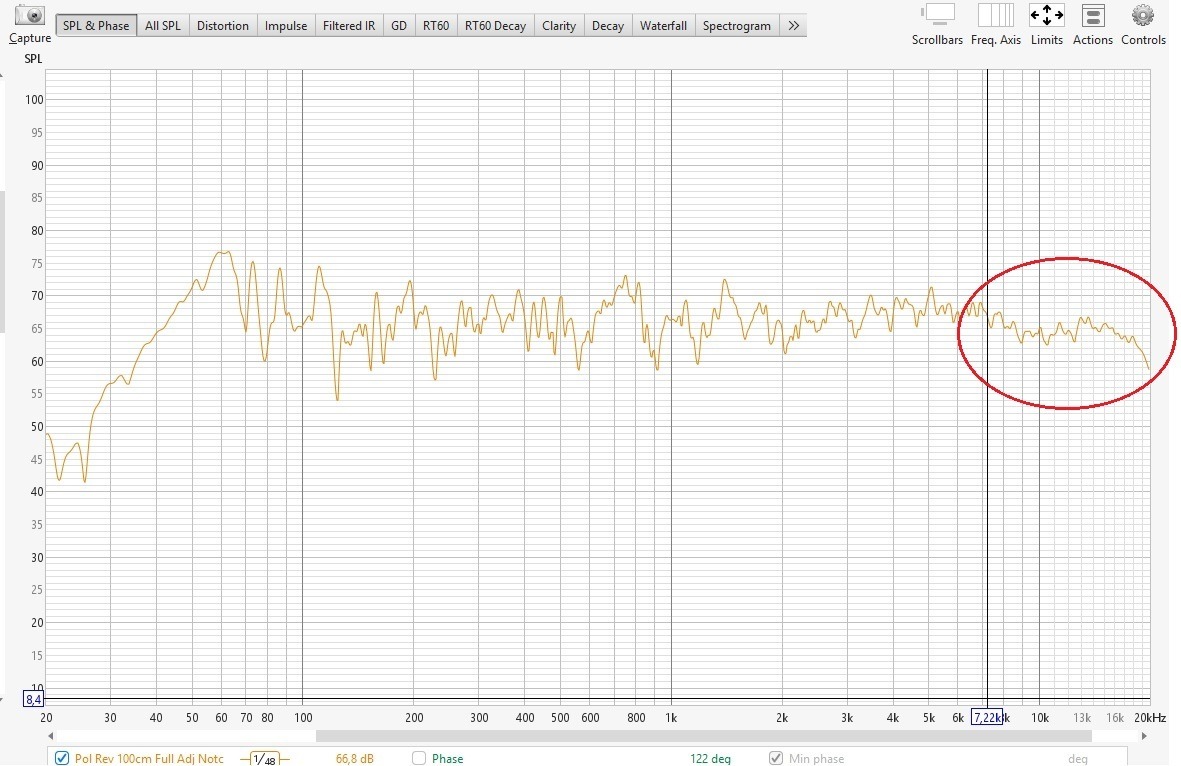Screen dimensions: 1181x766
Task: Click the 7,22k frequency cursor value box
Action: click(x=987, y=718)
